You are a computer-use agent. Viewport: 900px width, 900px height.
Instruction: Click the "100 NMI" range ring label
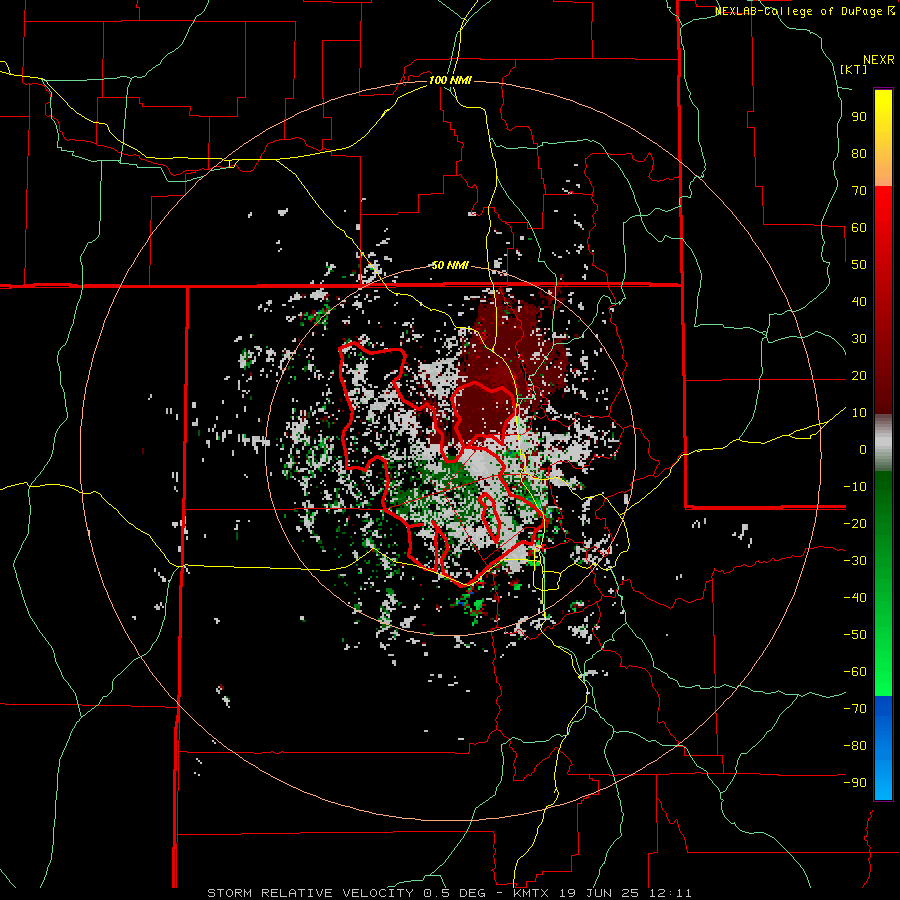tap(450, 80)
